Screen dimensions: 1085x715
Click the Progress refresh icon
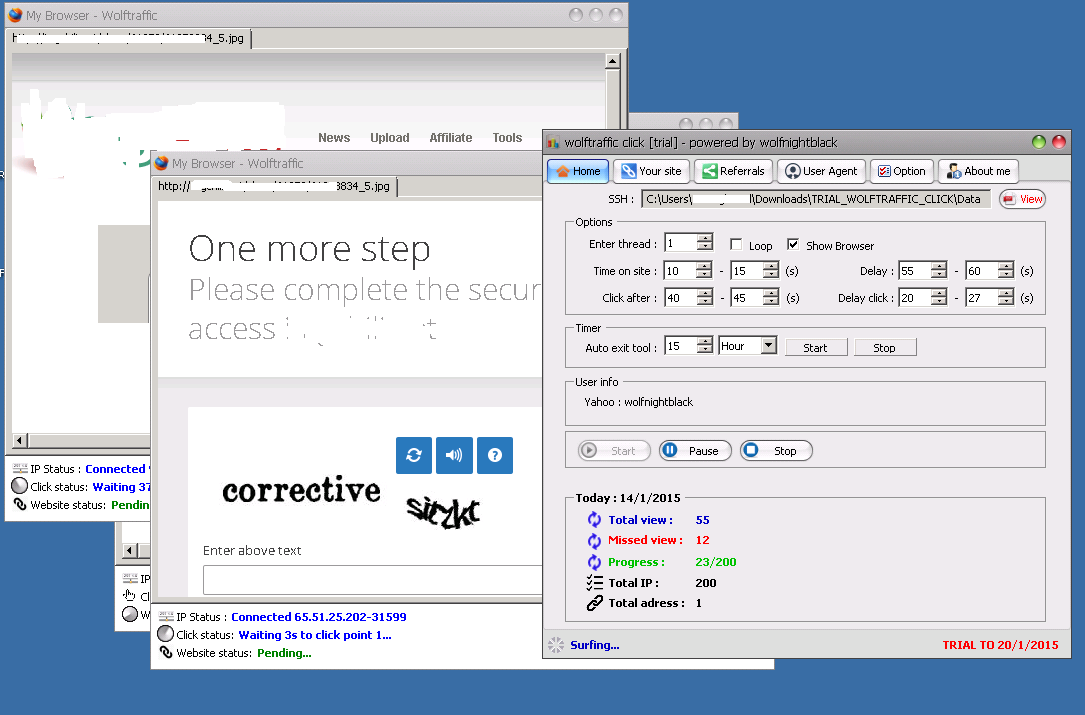coord(594,562)
